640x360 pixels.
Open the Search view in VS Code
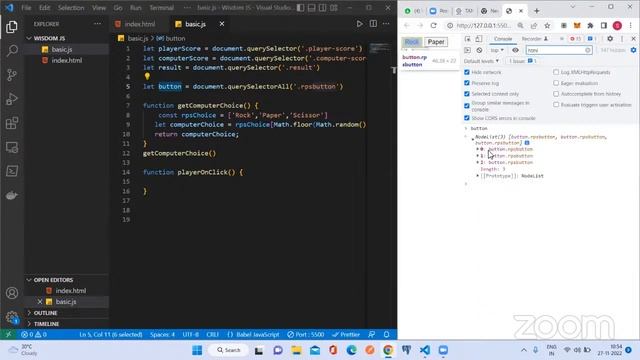12,51
